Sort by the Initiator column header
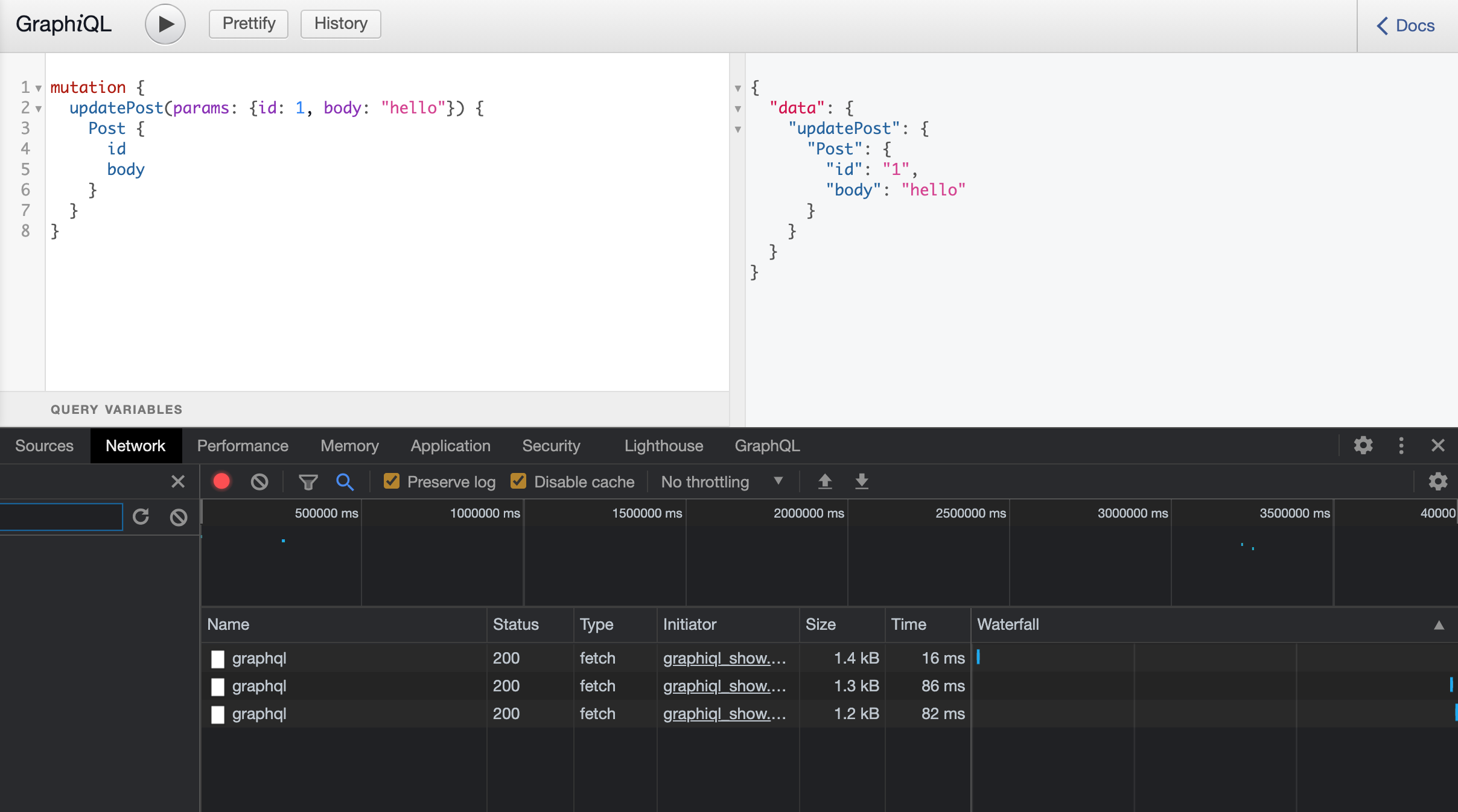 [x=728, y=624]
